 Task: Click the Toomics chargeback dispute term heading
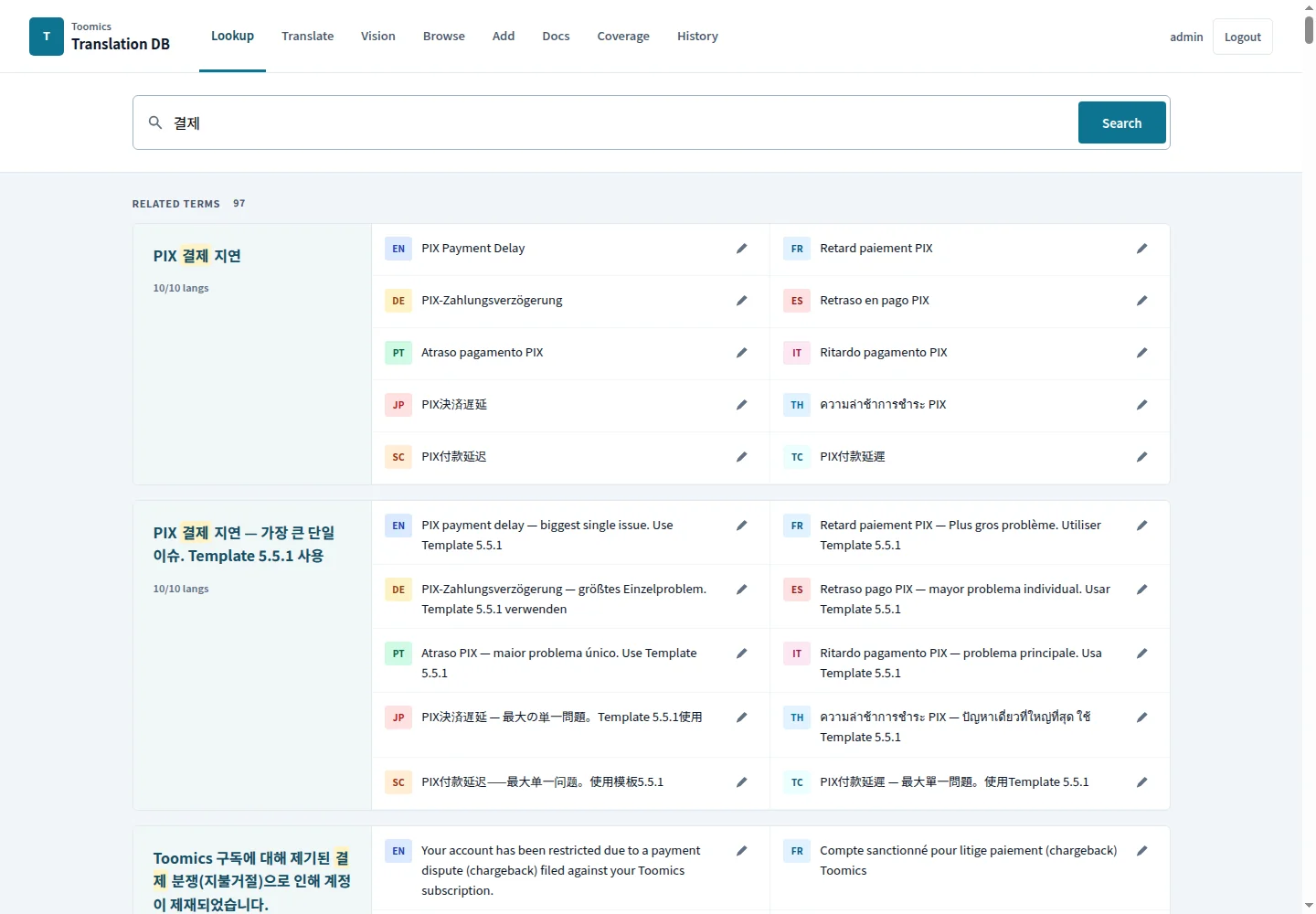point(252,881)
